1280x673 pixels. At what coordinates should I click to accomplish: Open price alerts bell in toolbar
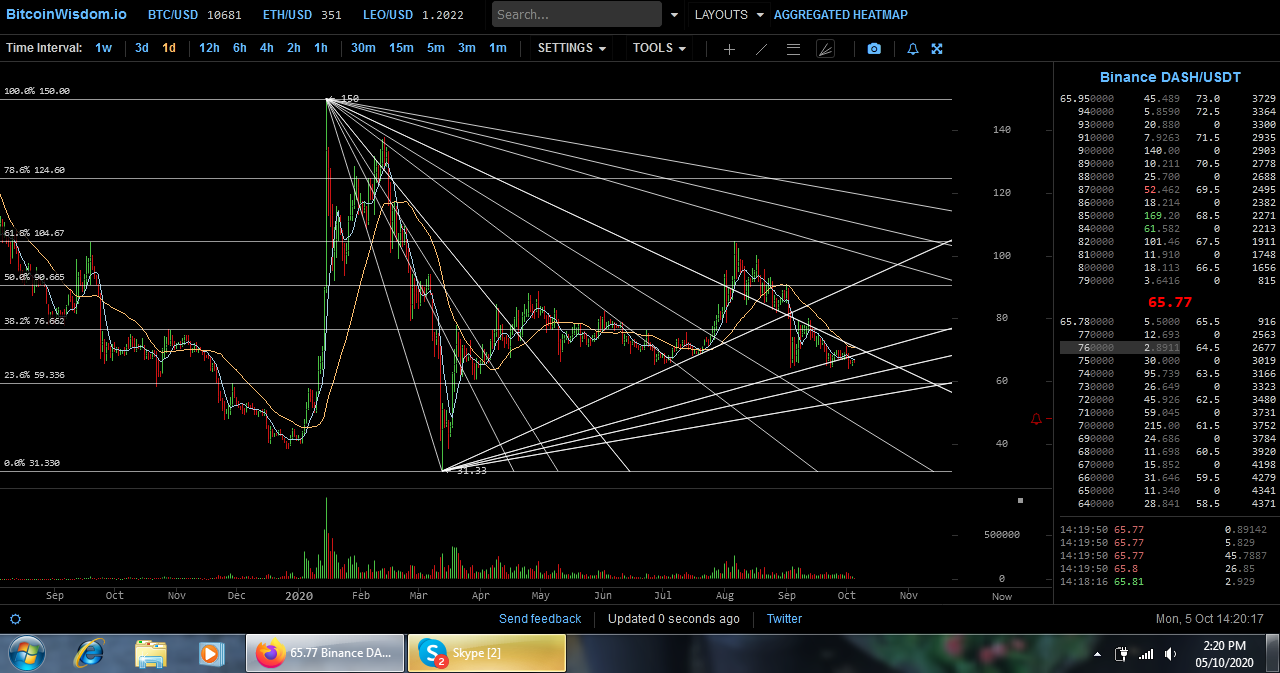click(x=912, y=49)
